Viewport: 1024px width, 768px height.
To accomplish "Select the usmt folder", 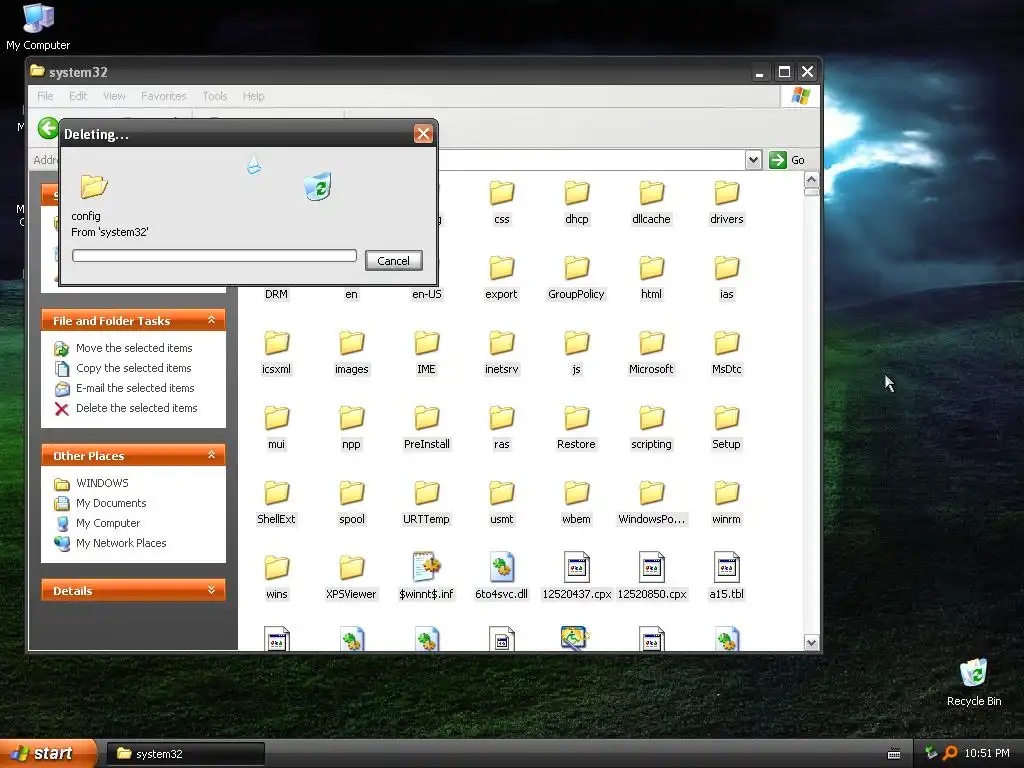I will click(x=502, y=504).
